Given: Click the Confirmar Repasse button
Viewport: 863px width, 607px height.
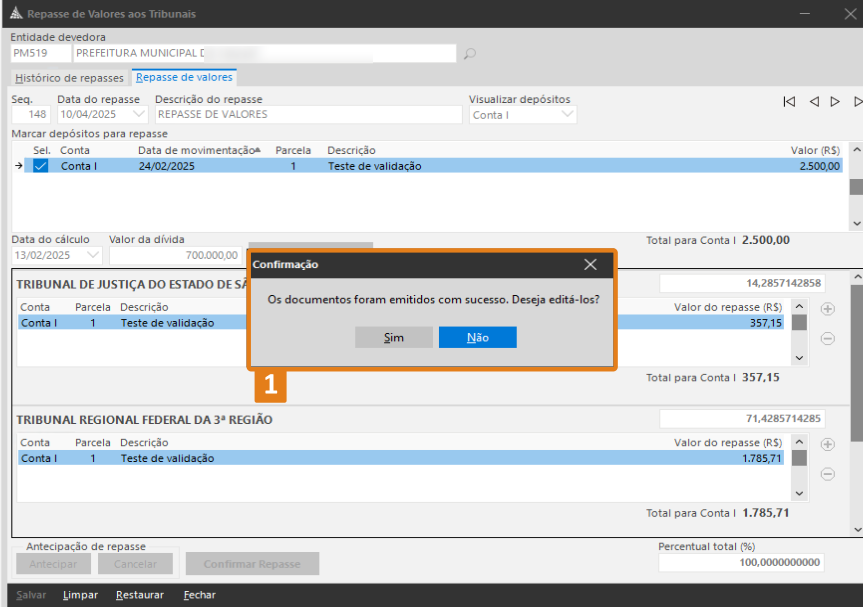Looking at the screenshot, I should pyautogui.click(x=252, y=564).
